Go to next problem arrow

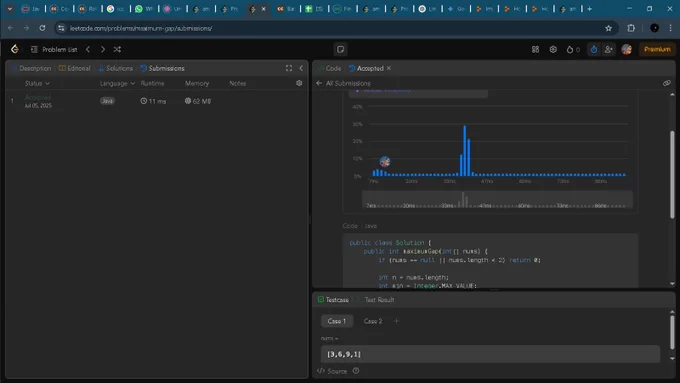(x=103, y=49)
